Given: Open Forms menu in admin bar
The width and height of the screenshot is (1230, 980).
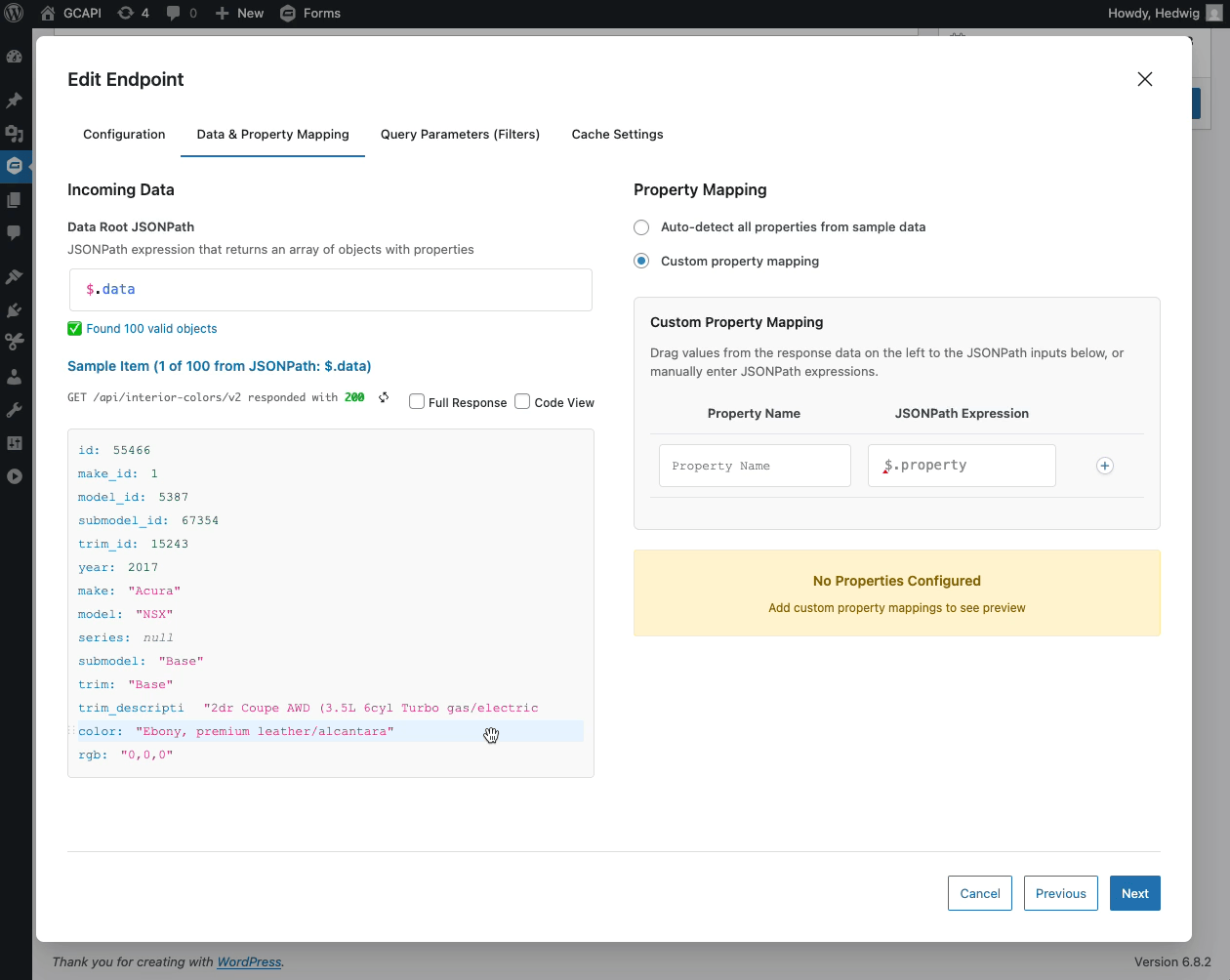Looking at the screenshot, I should pos(310,14).
